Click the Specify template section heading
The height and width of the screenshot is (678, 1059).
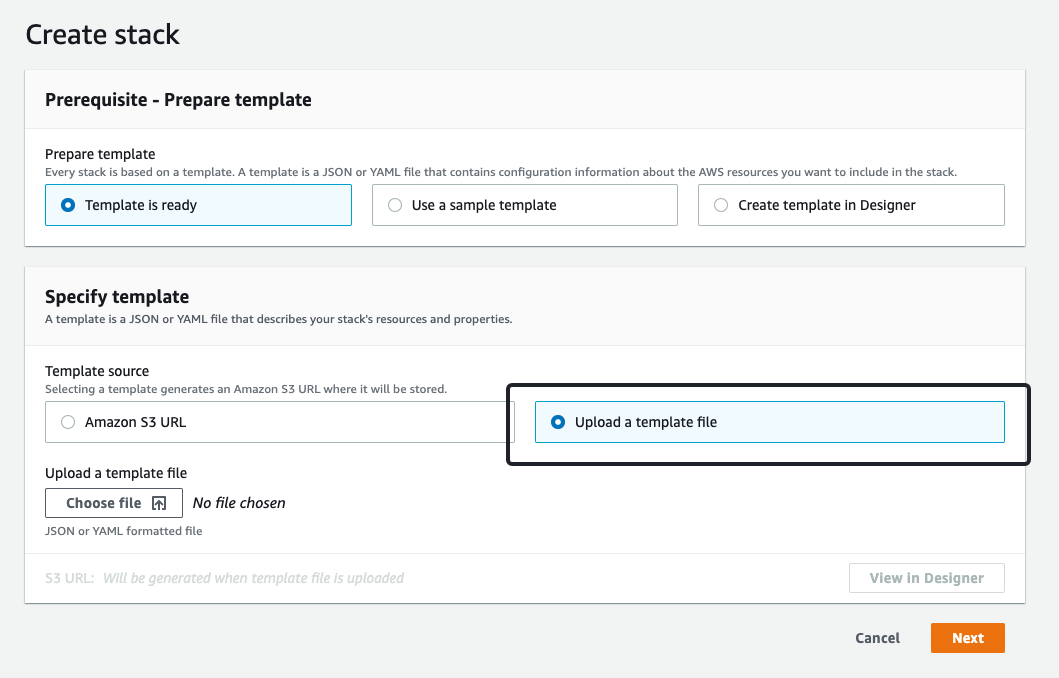[x=117, y=296]
